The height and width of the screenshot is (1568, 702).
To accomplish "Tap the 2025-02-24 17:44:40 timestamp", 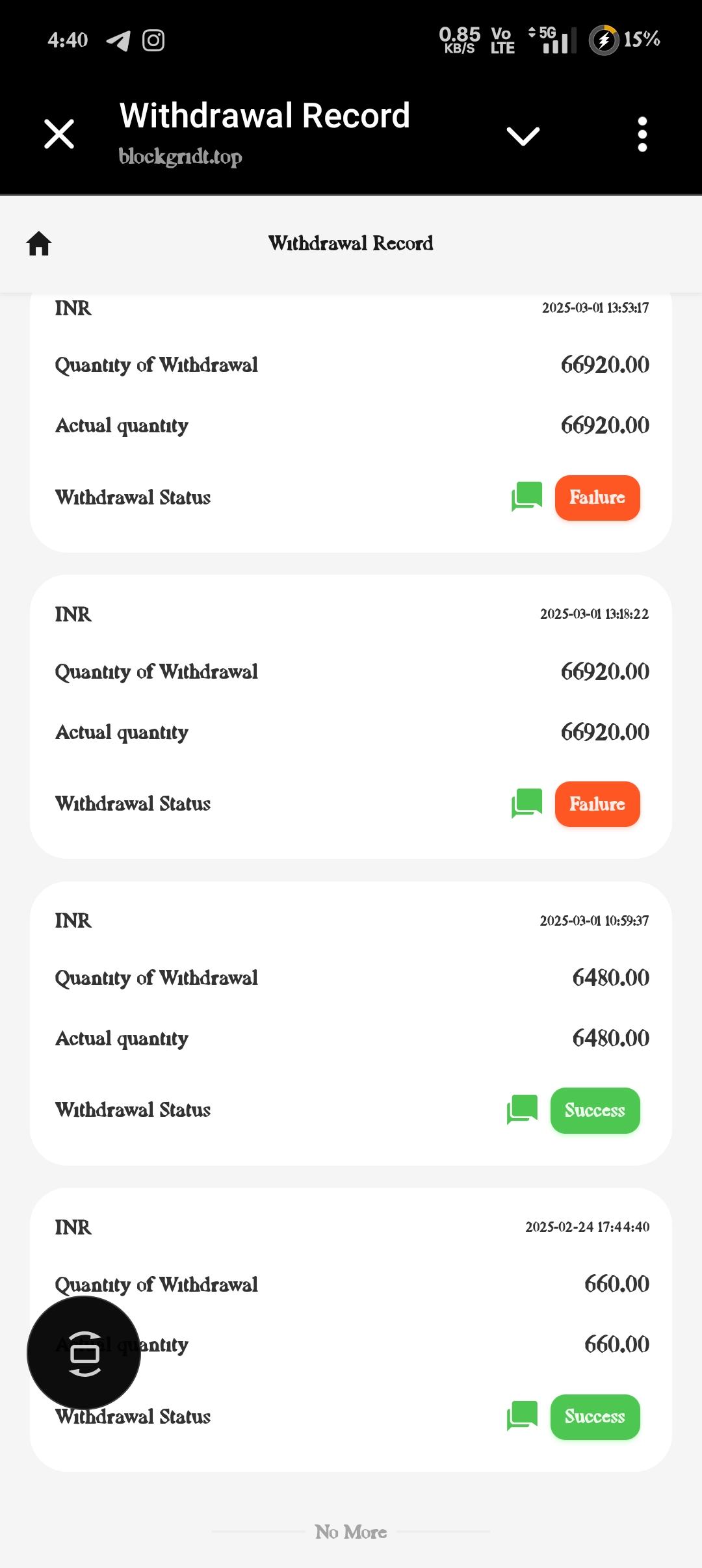I will 587,1227.
